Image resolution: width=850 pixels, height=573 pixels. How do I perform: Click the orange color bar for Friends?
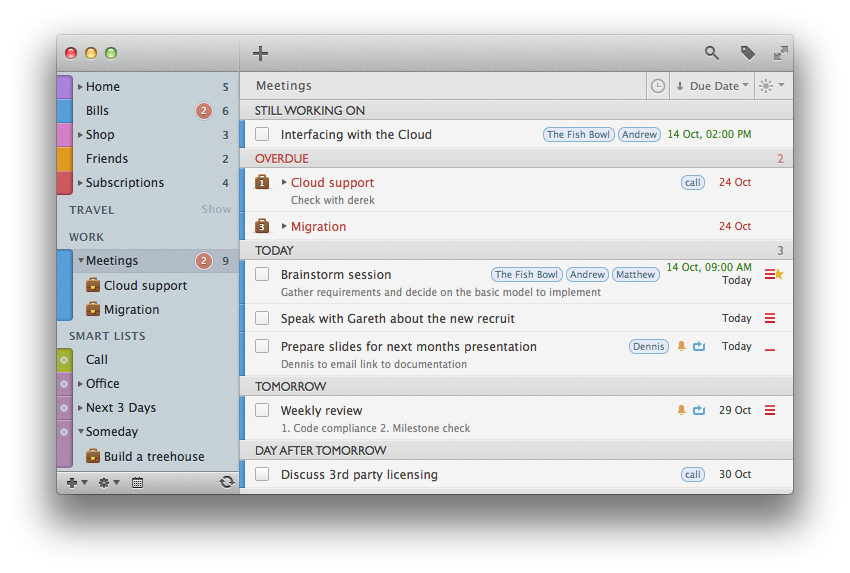tap(65, 159)
